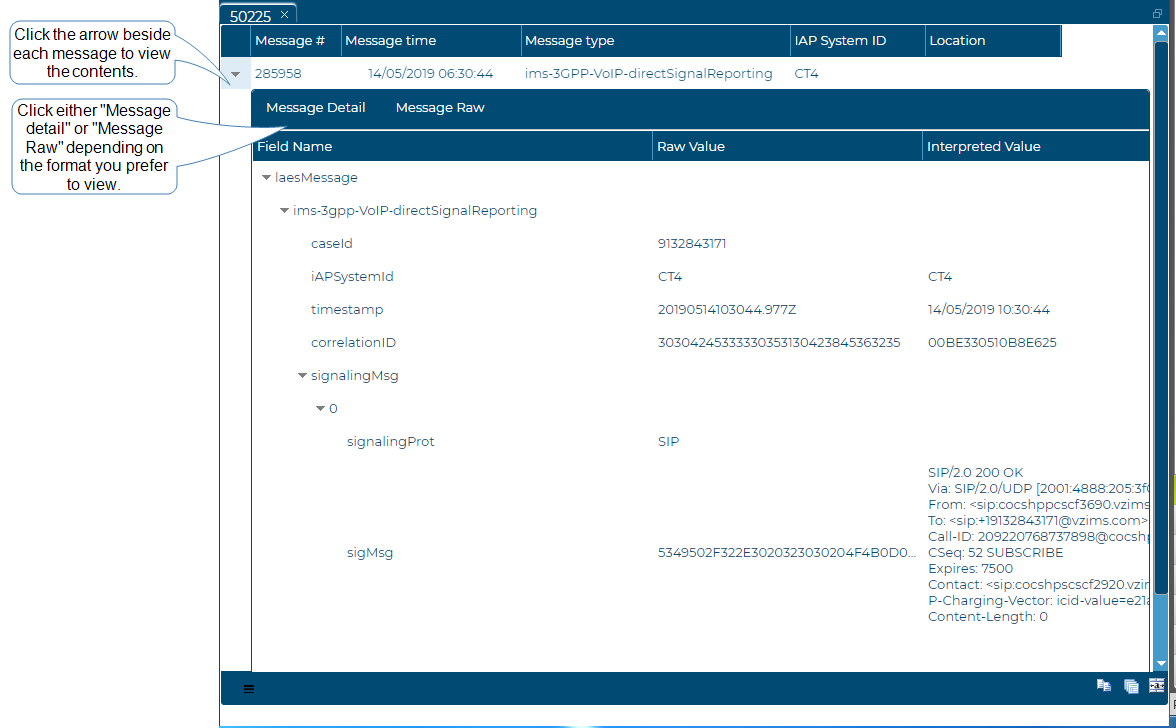Collapse the signalingMsg node
The height and width of the screenshot is (728, 1176).
tap(302, 376)
